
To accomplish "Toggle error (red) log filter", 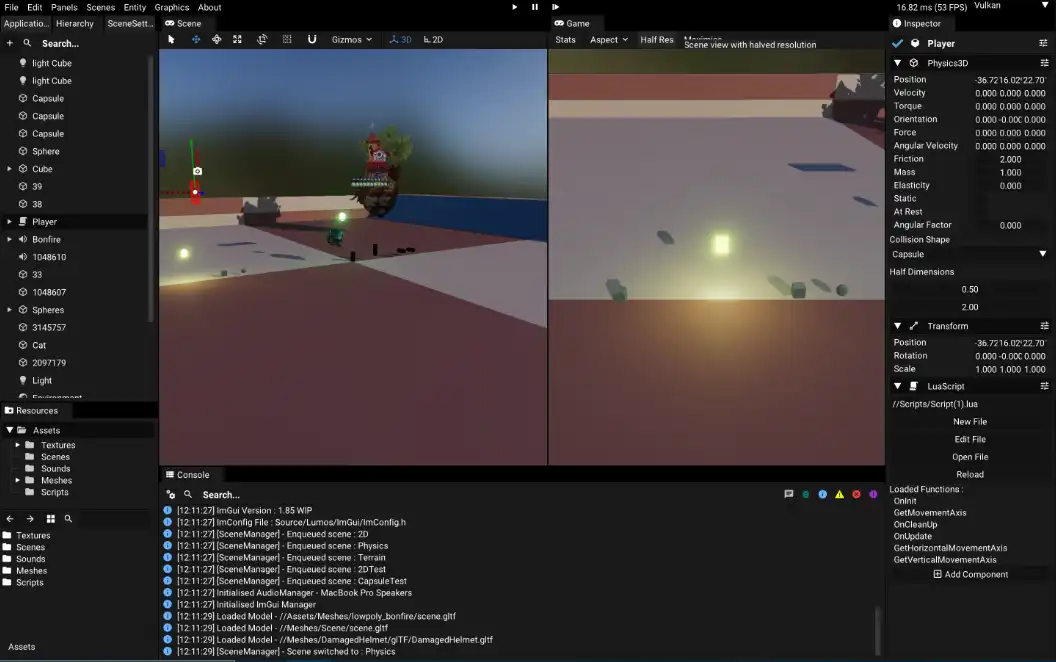I will point(856,494).
